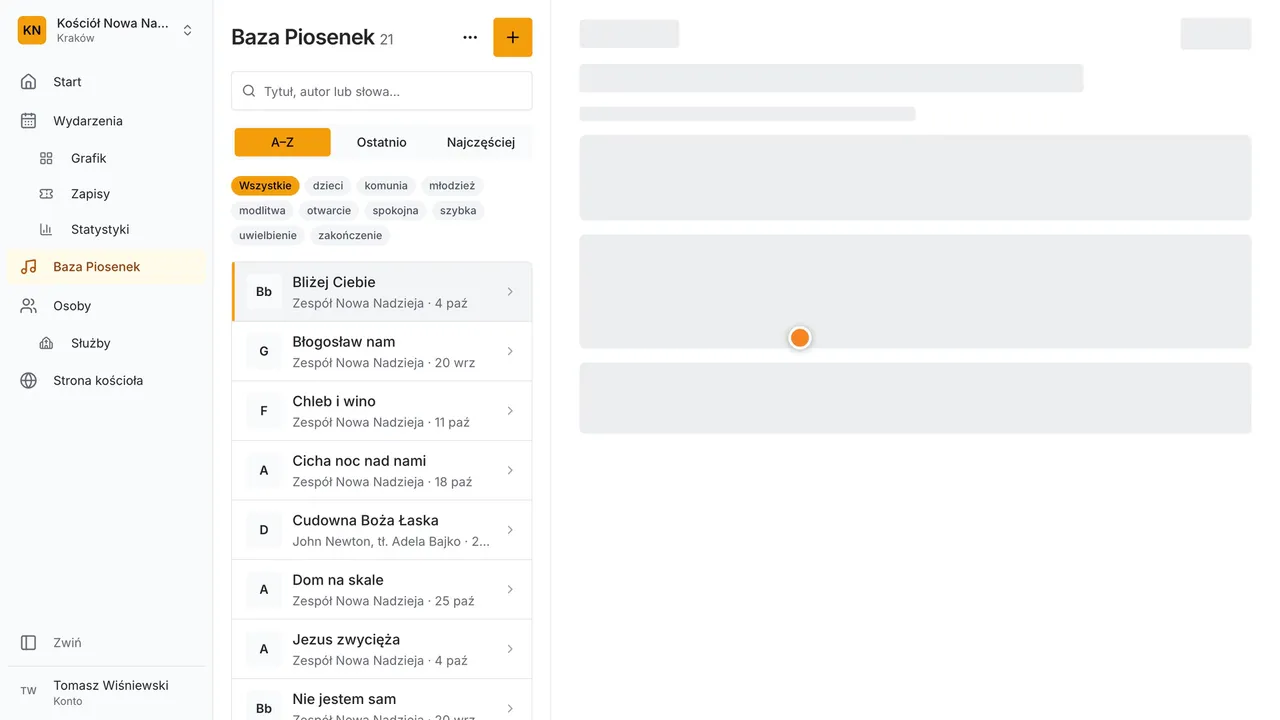Expand Chleb i wino song chevron
Viewport: 1280px width, 720px height.
coord(510,411)
